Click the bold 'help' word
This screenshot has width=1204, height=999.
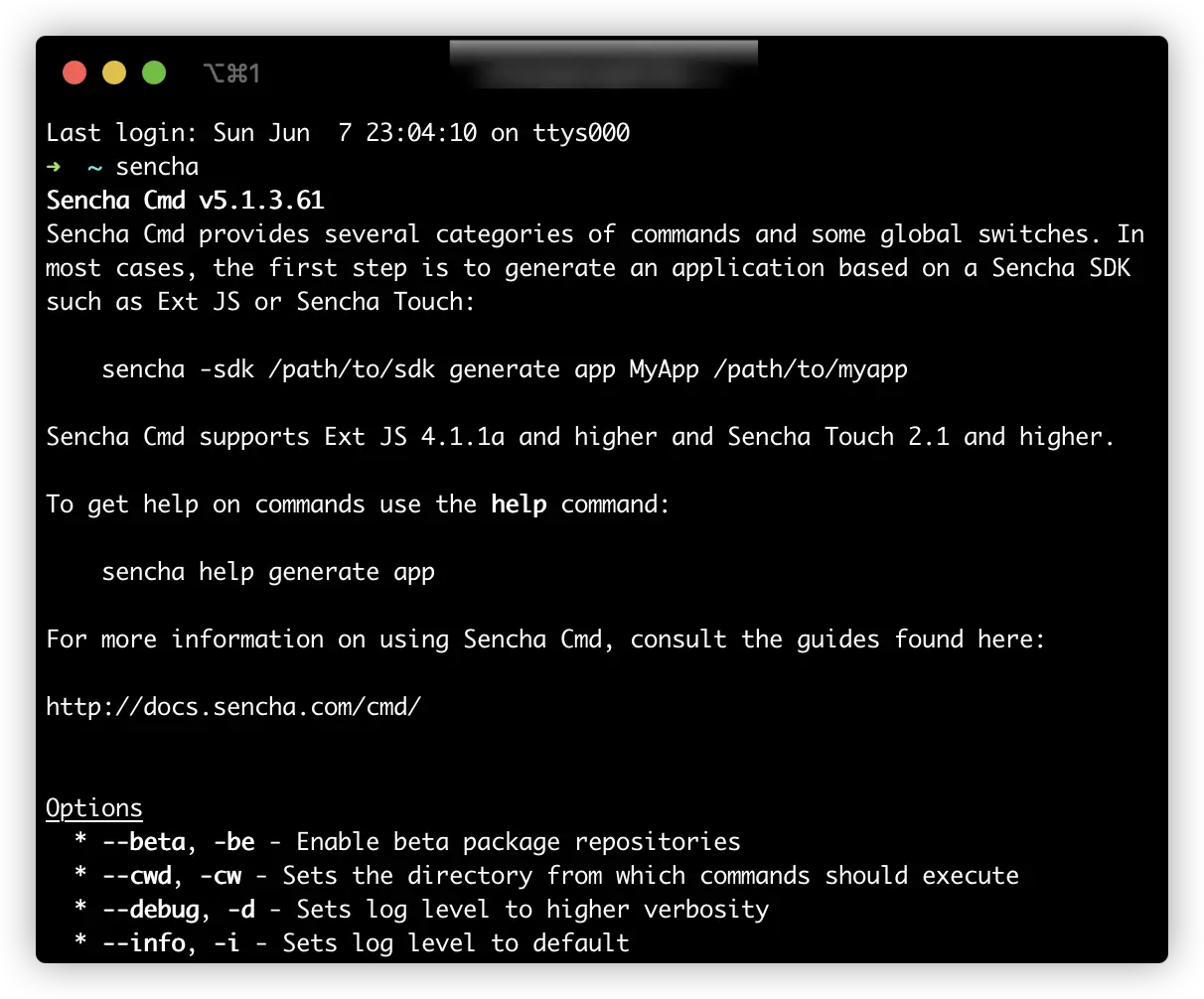point(519,504)
